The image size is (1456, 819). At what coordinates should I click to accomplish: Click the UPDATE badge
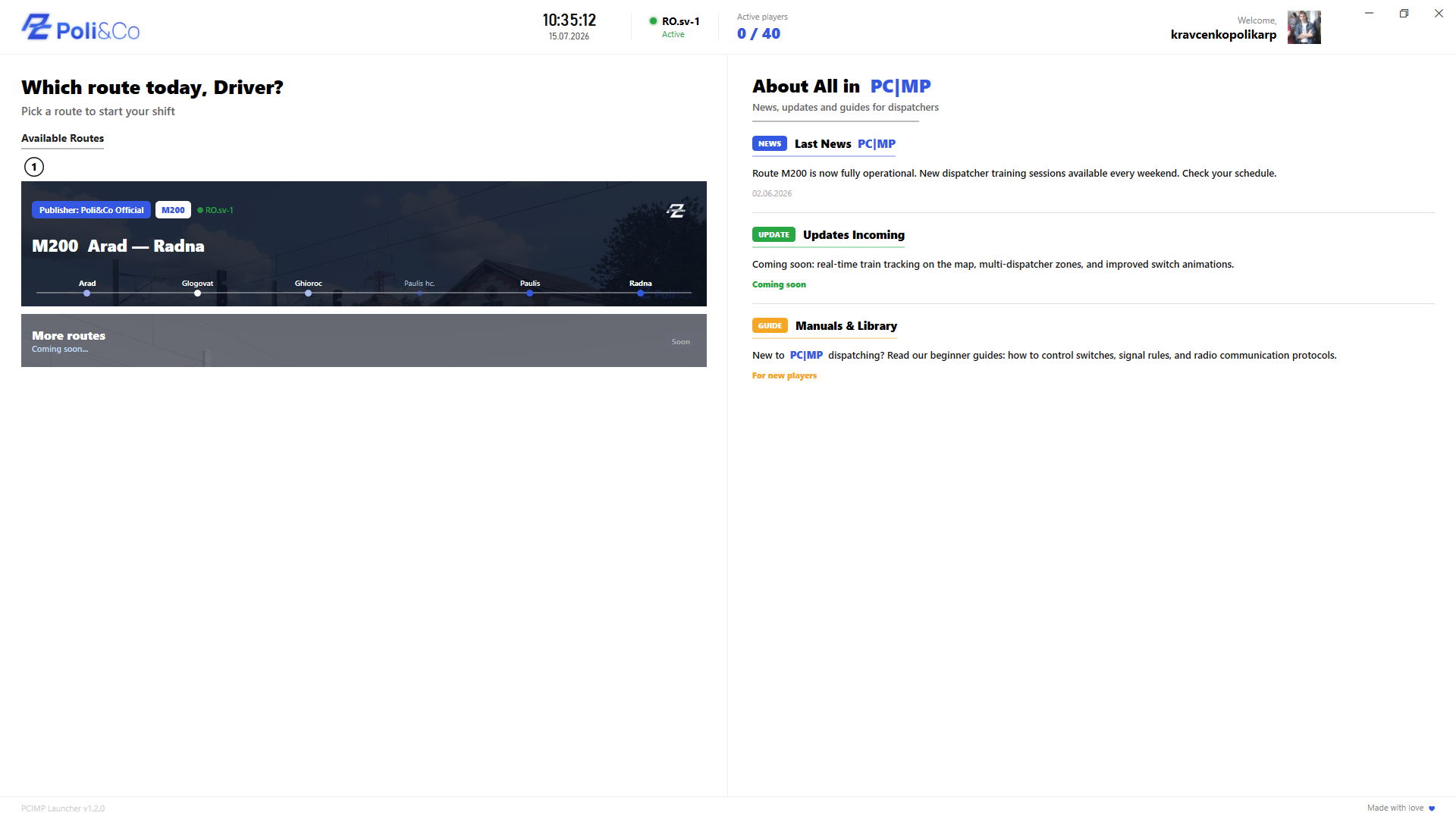[x=773, y=234]
